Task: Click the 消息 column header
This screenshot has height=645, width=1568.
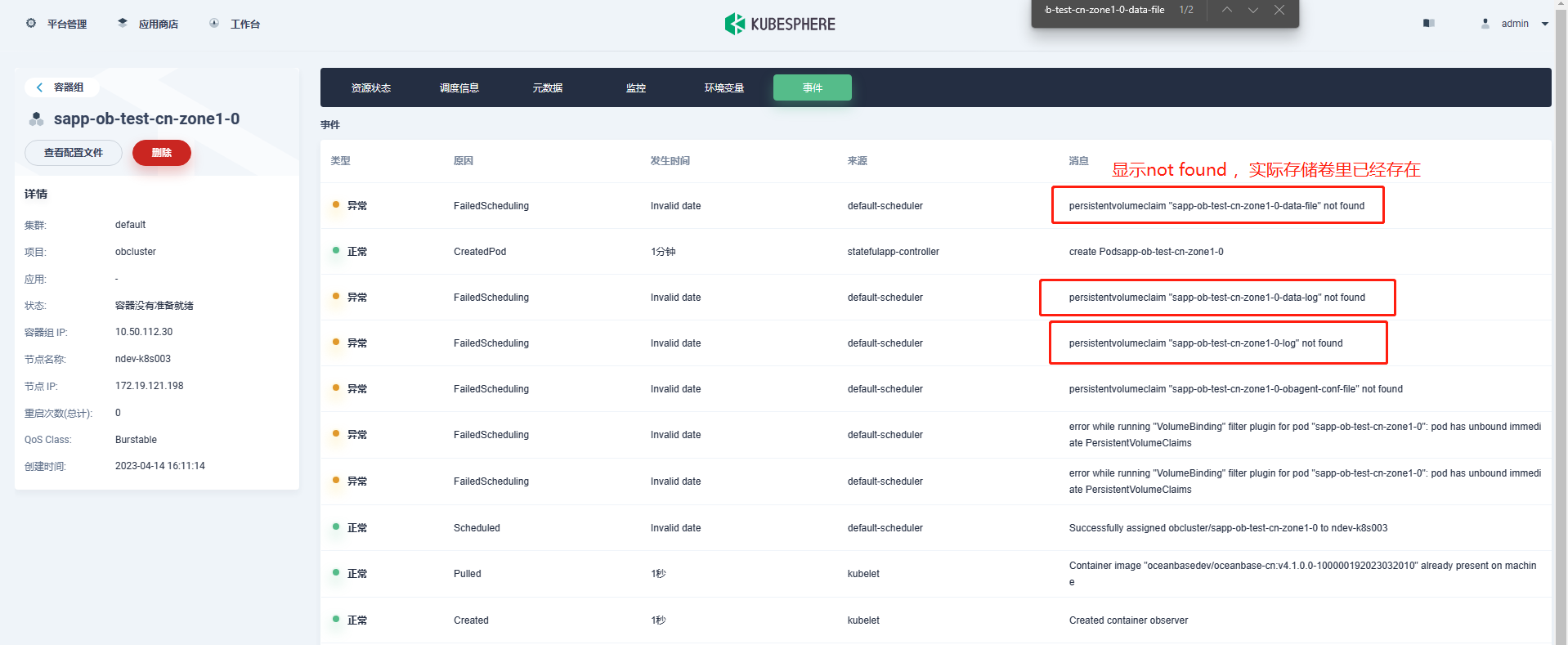Action: pos(1079,161)
